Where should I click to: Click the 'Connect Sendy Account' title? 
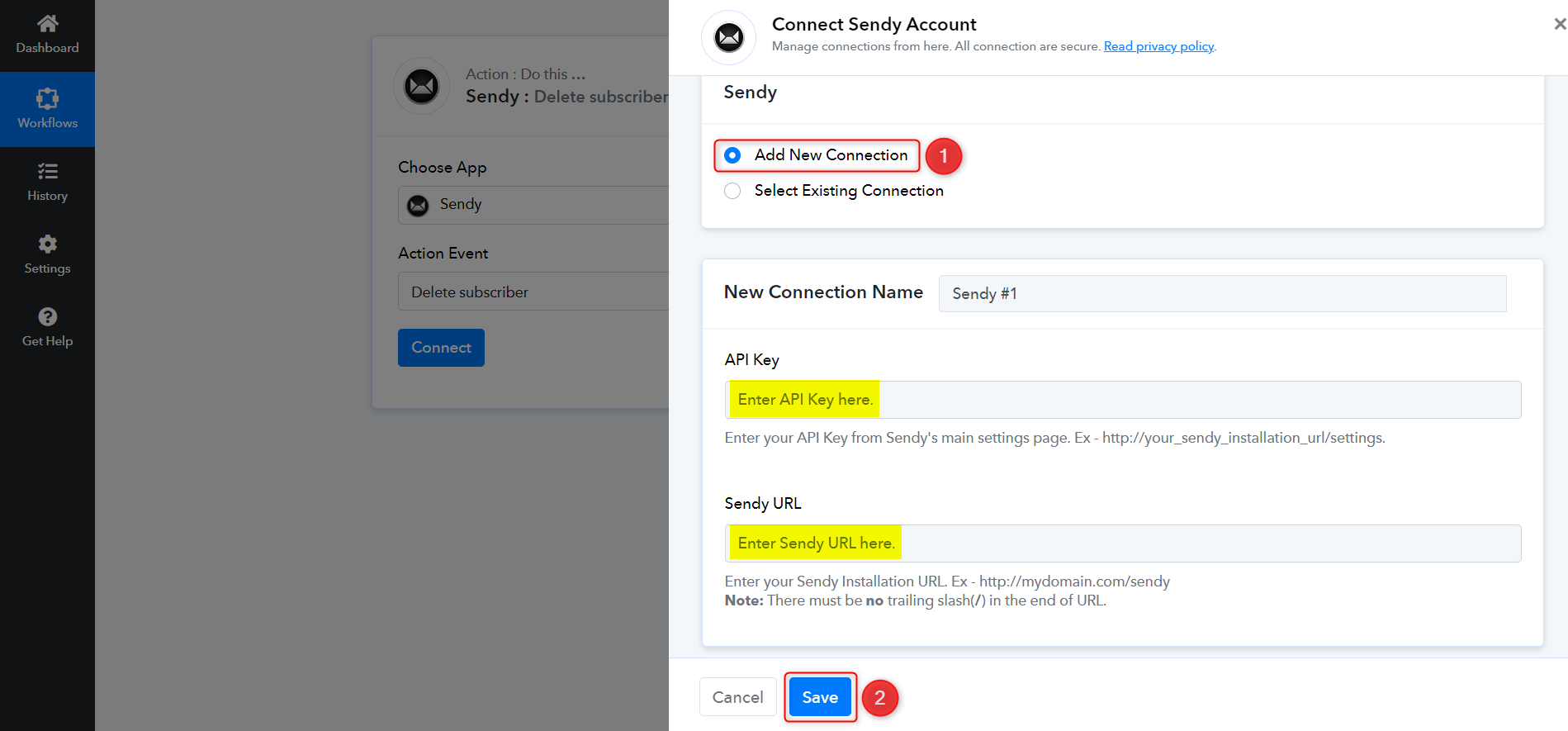(x=874, y=24)
